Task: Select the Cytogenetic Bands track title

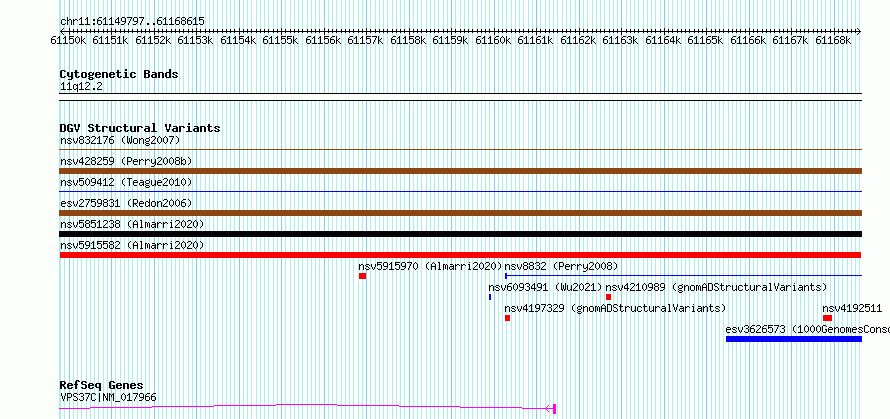Action: 119,74
